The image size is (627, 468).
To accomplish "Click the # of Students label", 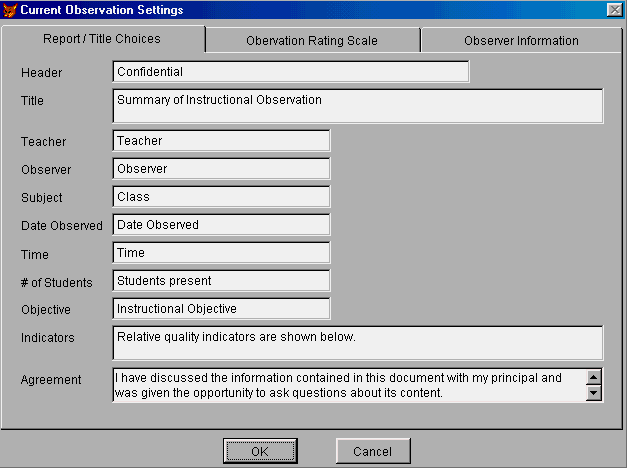I will coord(56,282).
